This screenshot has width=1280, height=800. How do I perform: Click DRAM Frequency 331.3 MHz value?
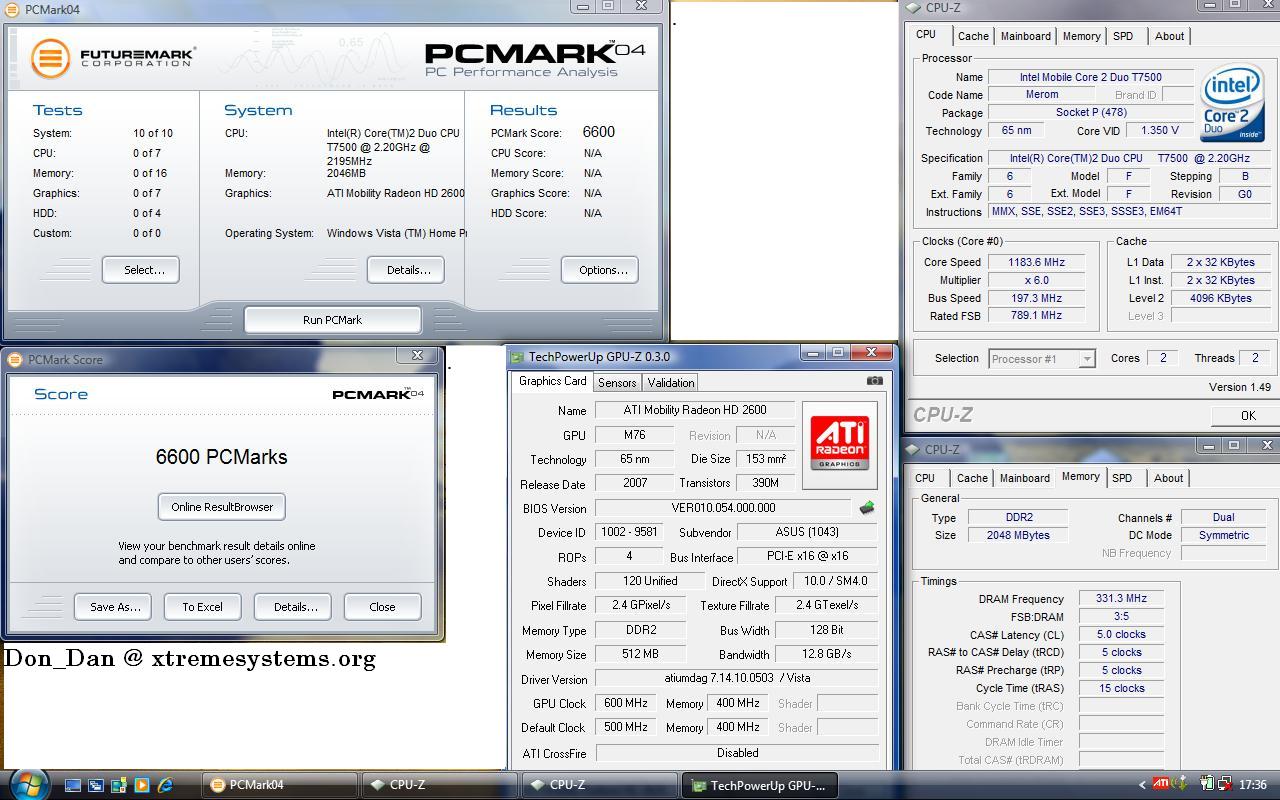point(1121,598)
